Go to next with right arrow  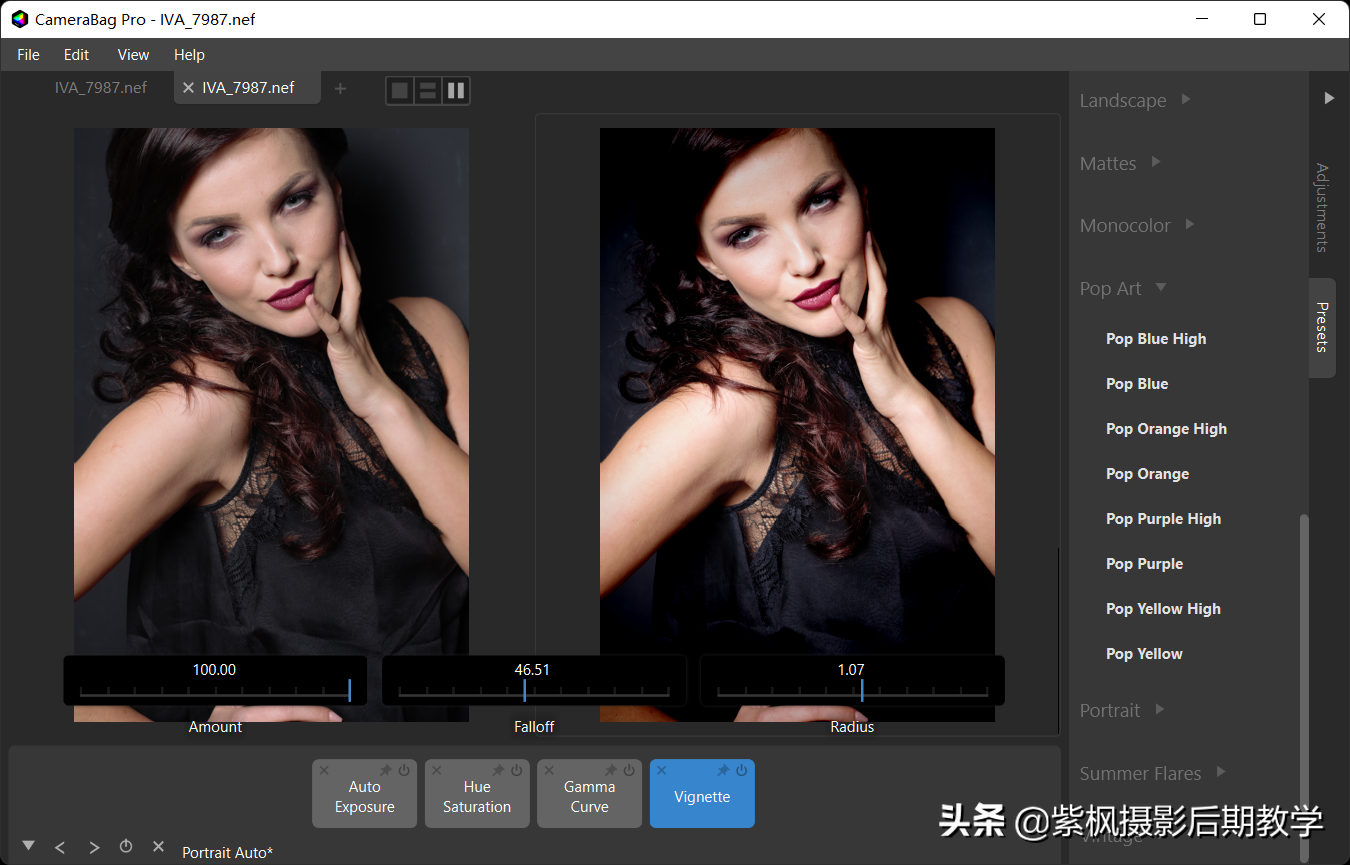click(94, 847)
